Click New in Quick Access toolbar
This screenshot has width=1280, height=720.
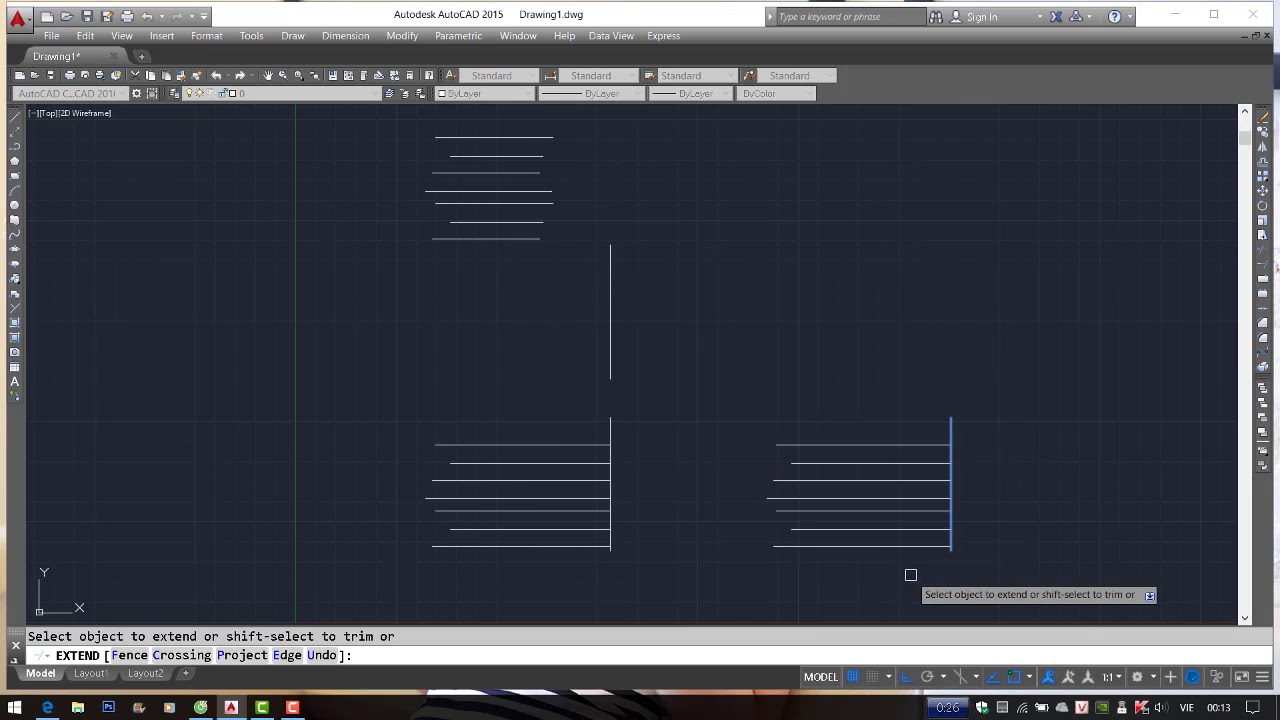pos(47,16)
